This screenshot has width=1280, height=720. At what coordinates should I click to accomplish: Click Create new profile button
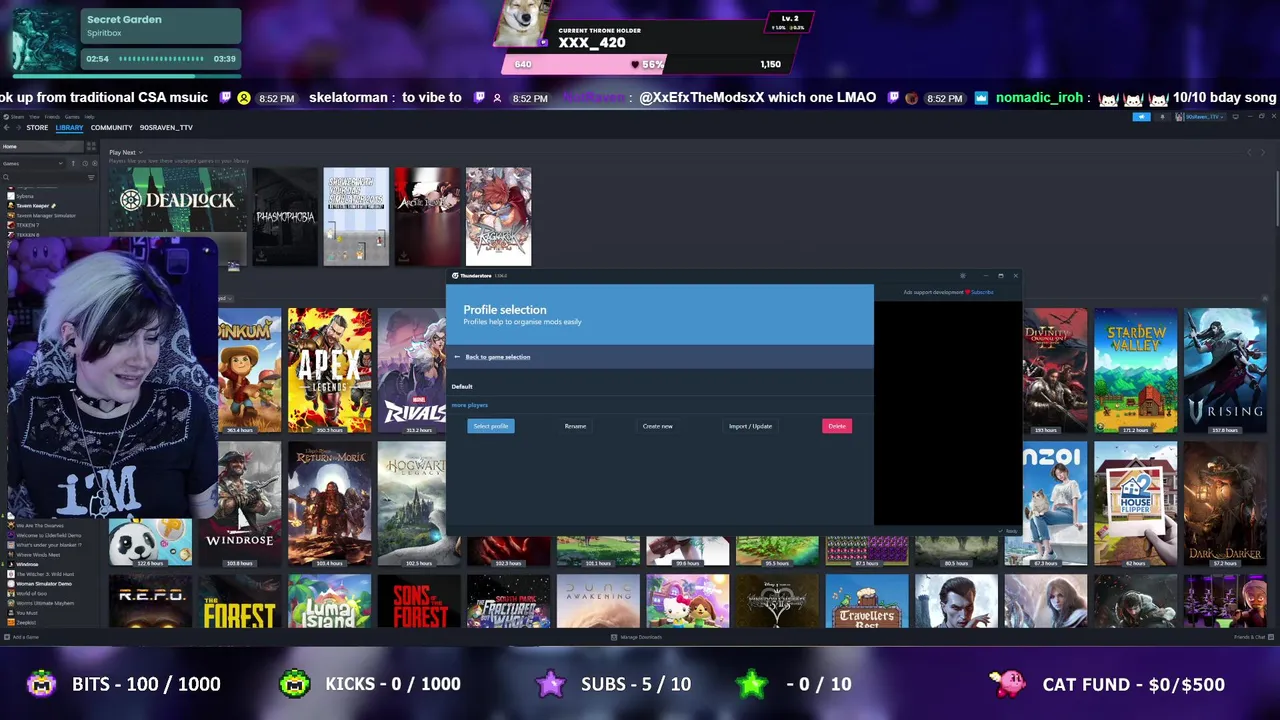point(657,426)
